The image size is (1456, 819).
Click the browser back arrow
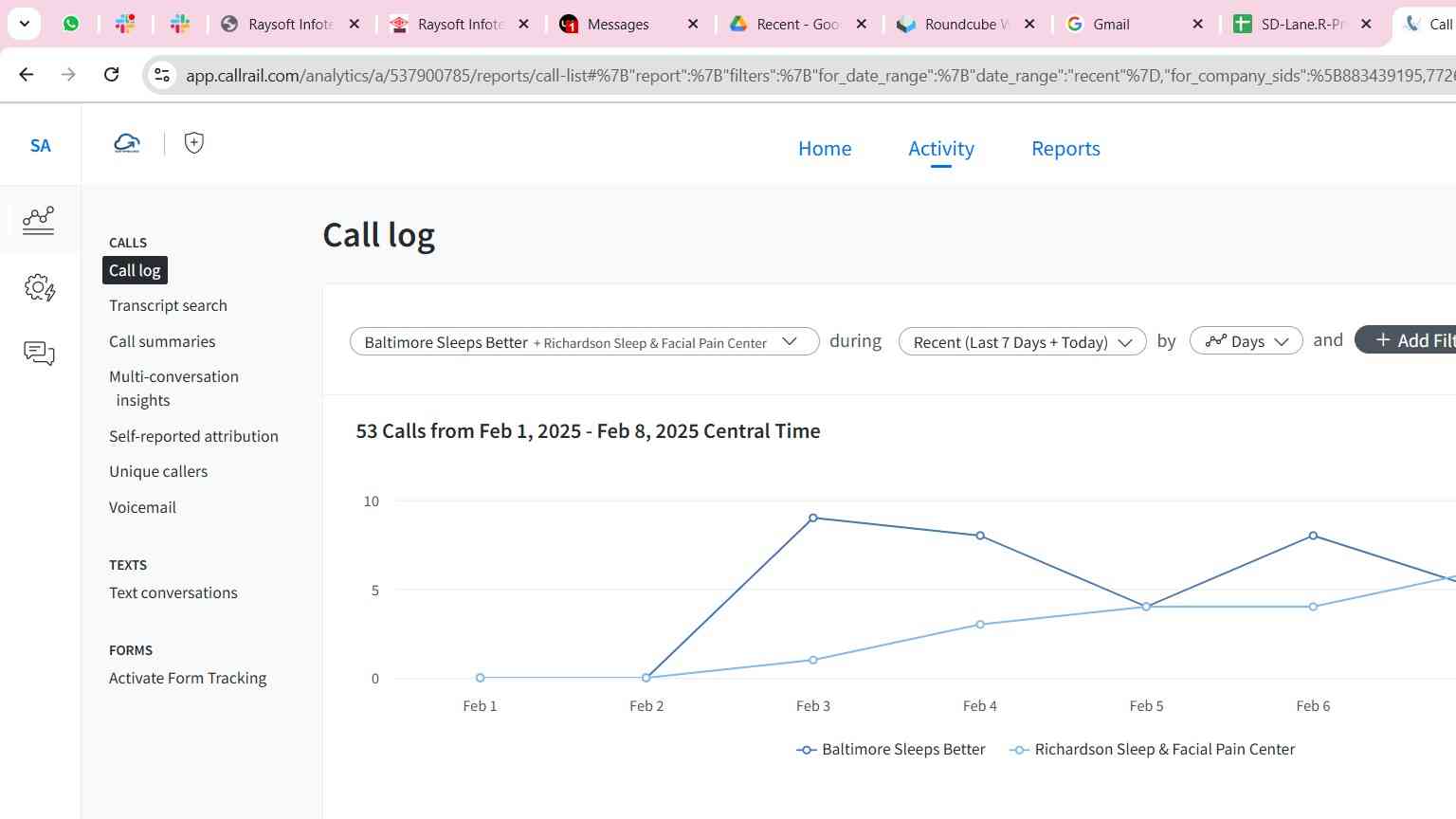pyautogui.click(x=27, y=74)
